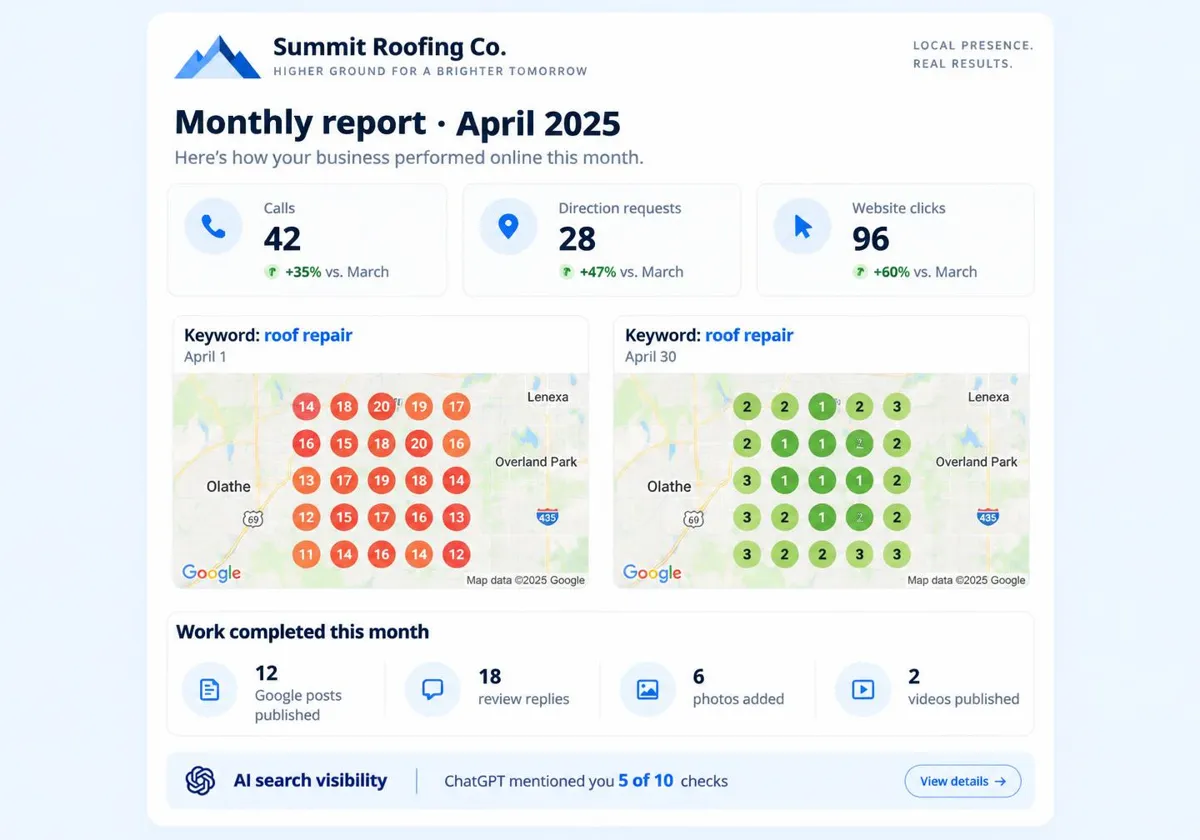Screen dimensions: 1200x840
Task: Click 'Google posts published' label
Action: pos(298,705)
